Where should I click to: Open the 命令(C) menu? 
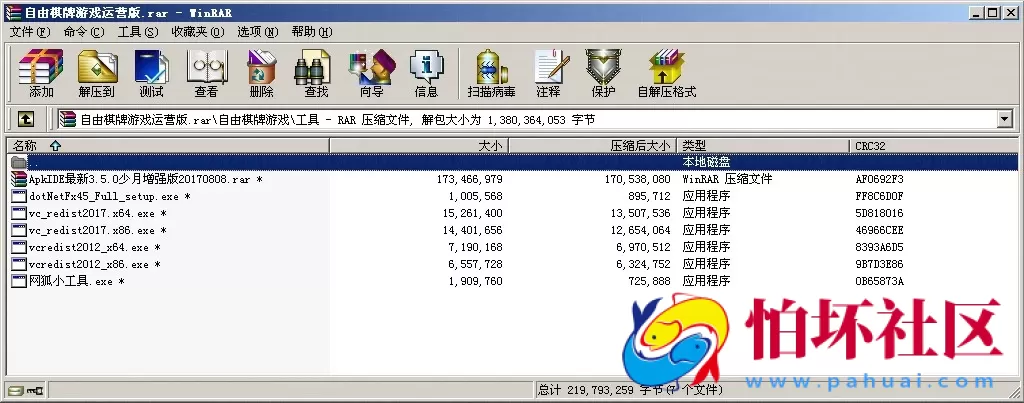[x=84, y=32]
